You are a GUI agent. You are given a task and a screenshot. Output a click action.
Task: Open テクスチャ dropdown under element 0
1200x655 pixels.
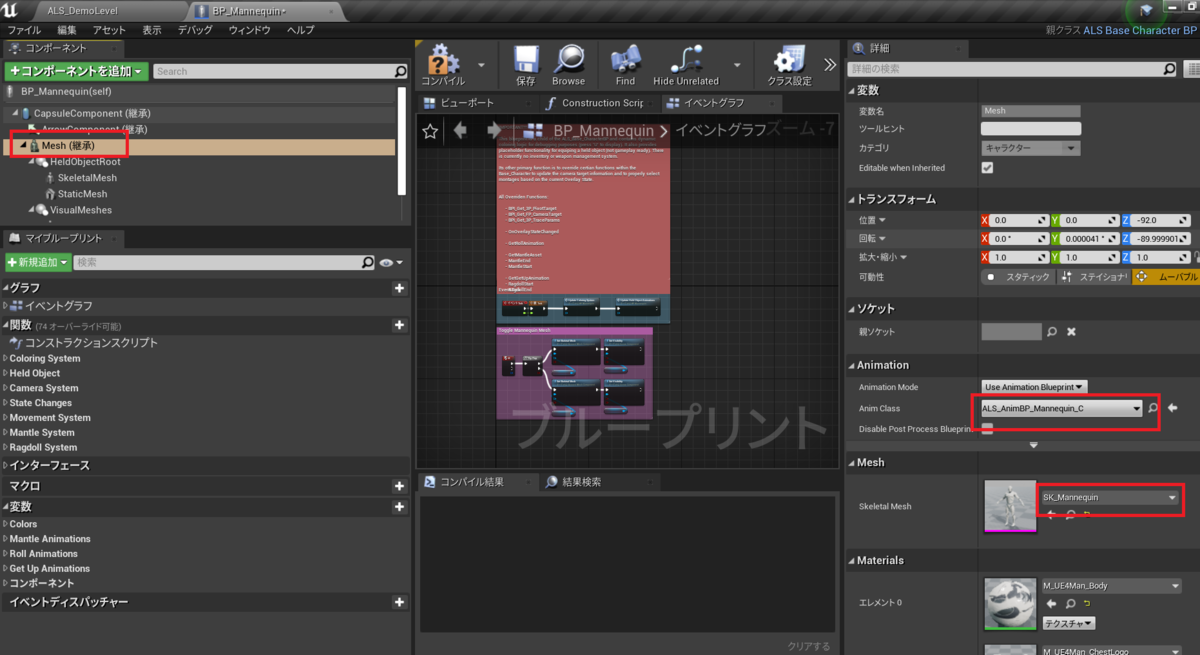(1069, 623)
